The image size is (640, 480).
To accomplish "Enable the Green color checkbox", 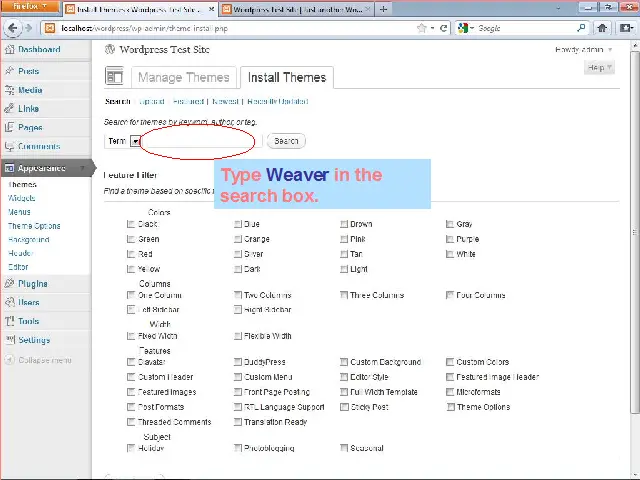I will [x=131, y=240].
